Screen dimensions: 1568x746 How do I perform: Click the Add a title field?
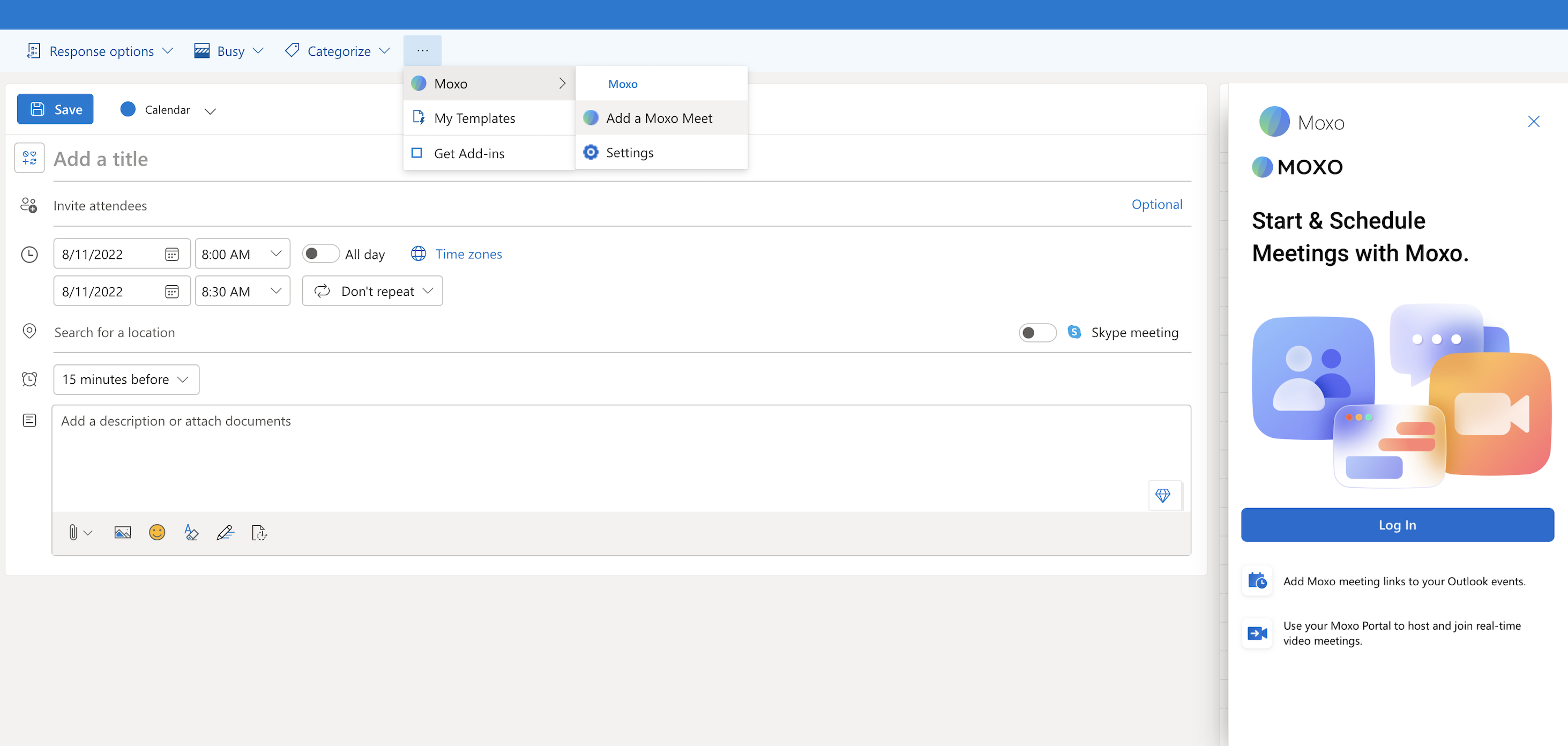point(622,159)
